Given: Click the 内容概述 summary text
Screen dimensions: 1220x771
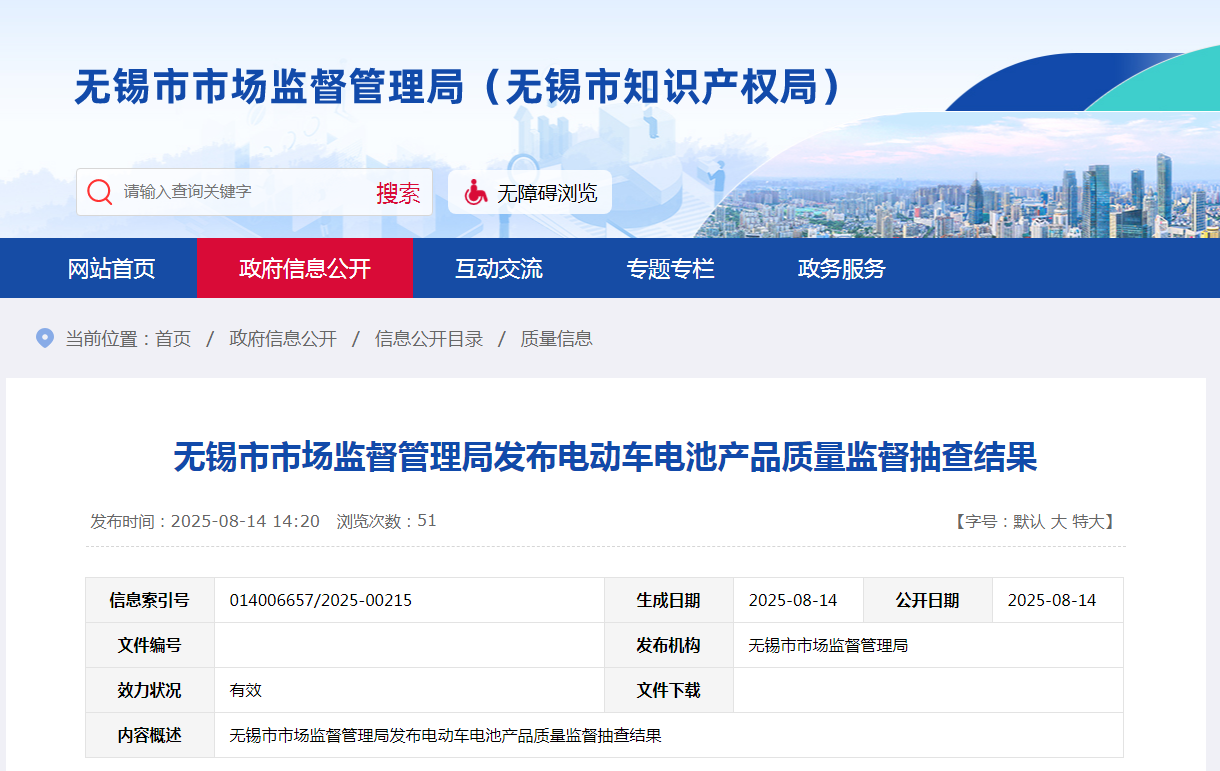Looking at the screenshot, I should [446, 736].
